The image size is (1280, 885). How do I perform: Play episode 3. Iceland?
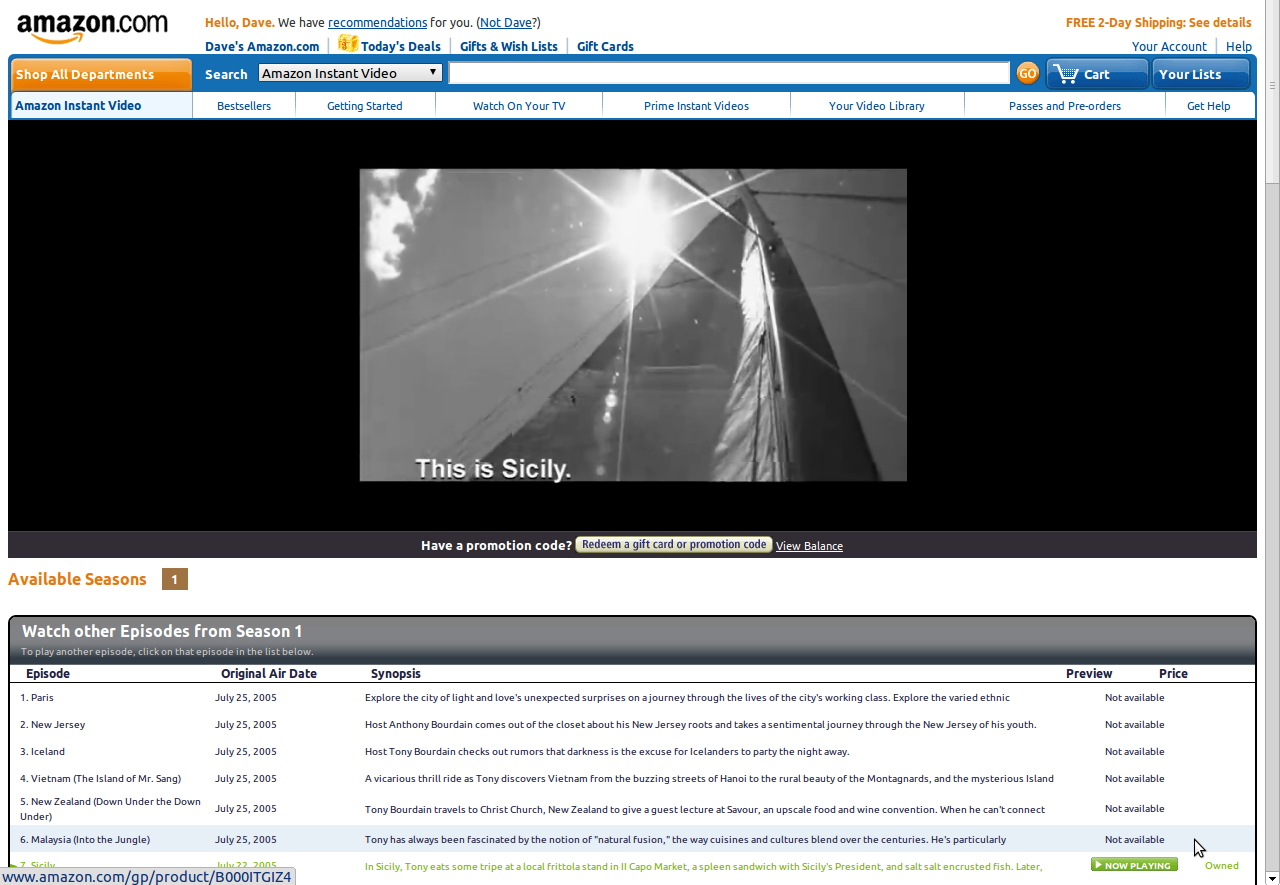[42, 752]
